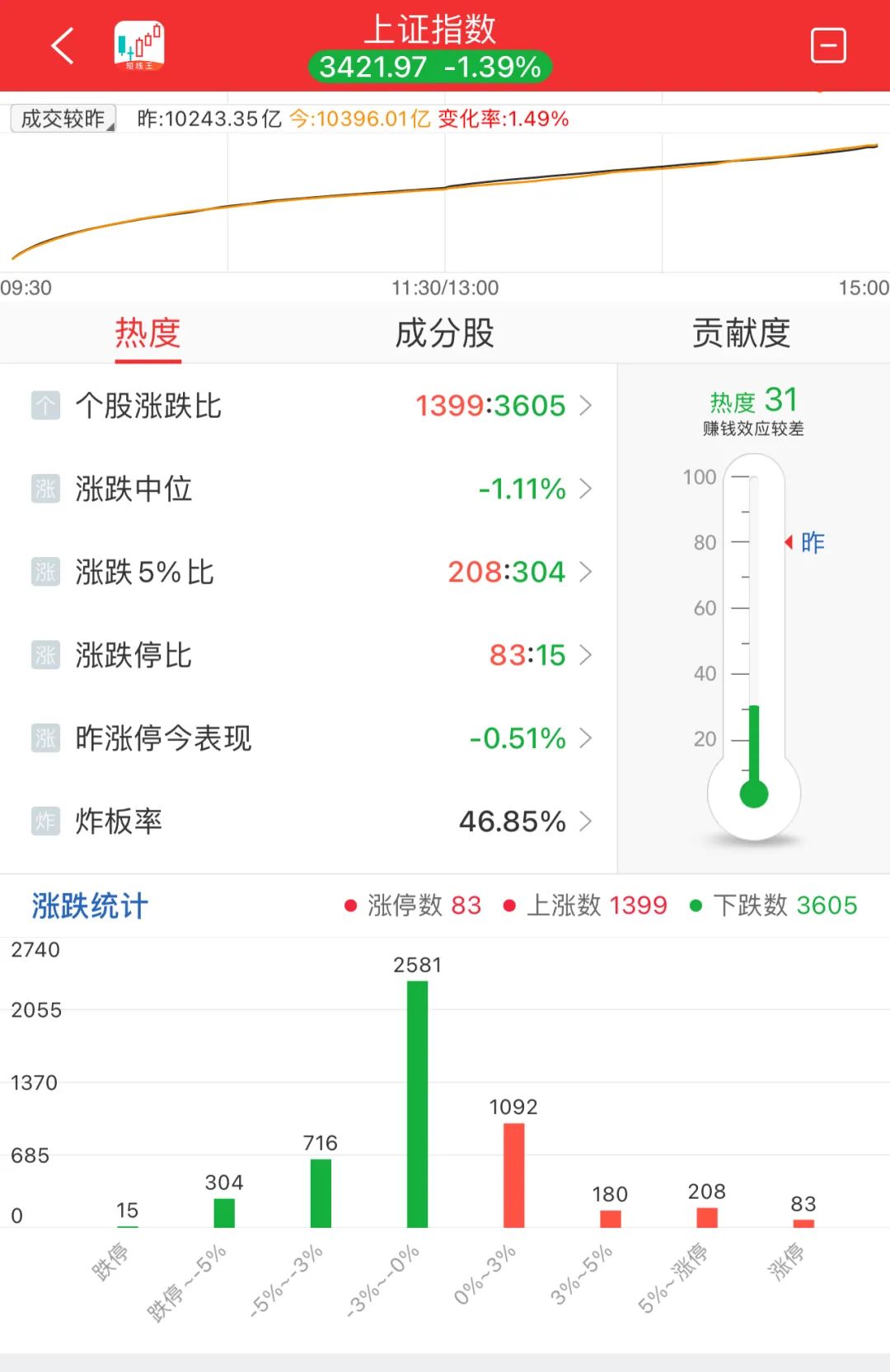890x1372 pixels.
Task: Tap the red bar labeled 208
Action: 707,1218
